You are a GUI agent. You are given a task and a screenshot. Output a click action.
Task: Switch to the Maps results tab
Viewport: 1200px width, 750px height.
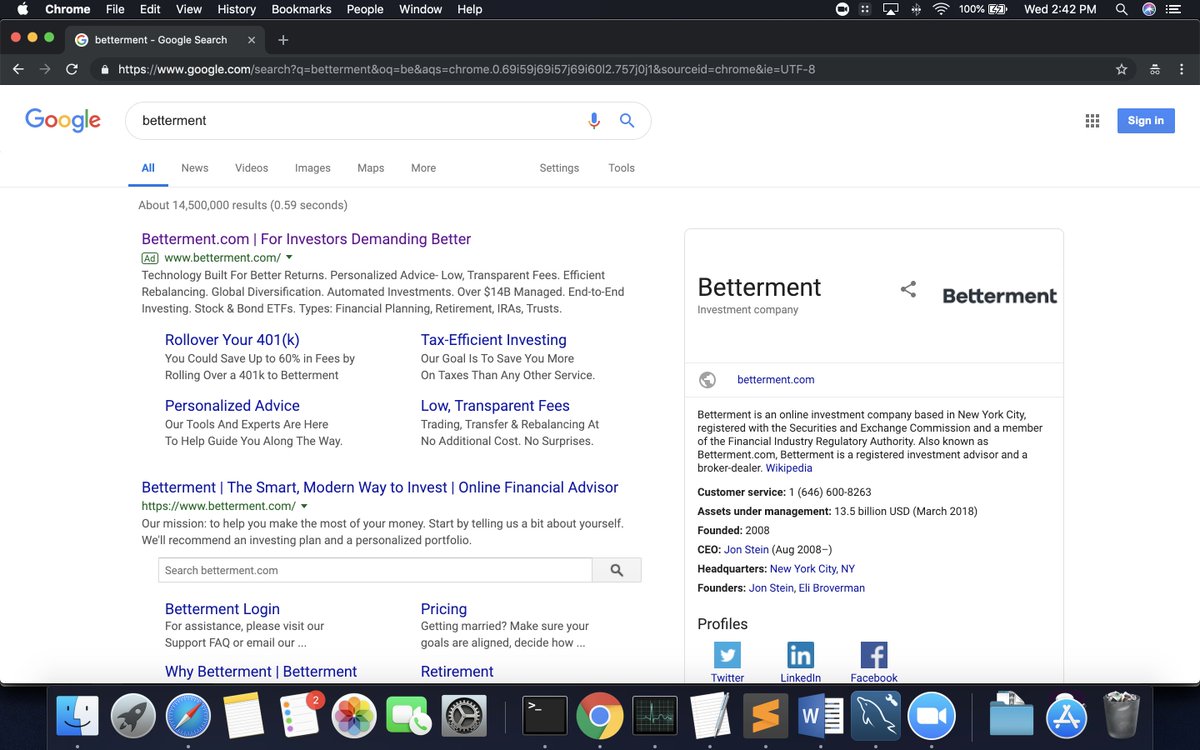[370, 168]
